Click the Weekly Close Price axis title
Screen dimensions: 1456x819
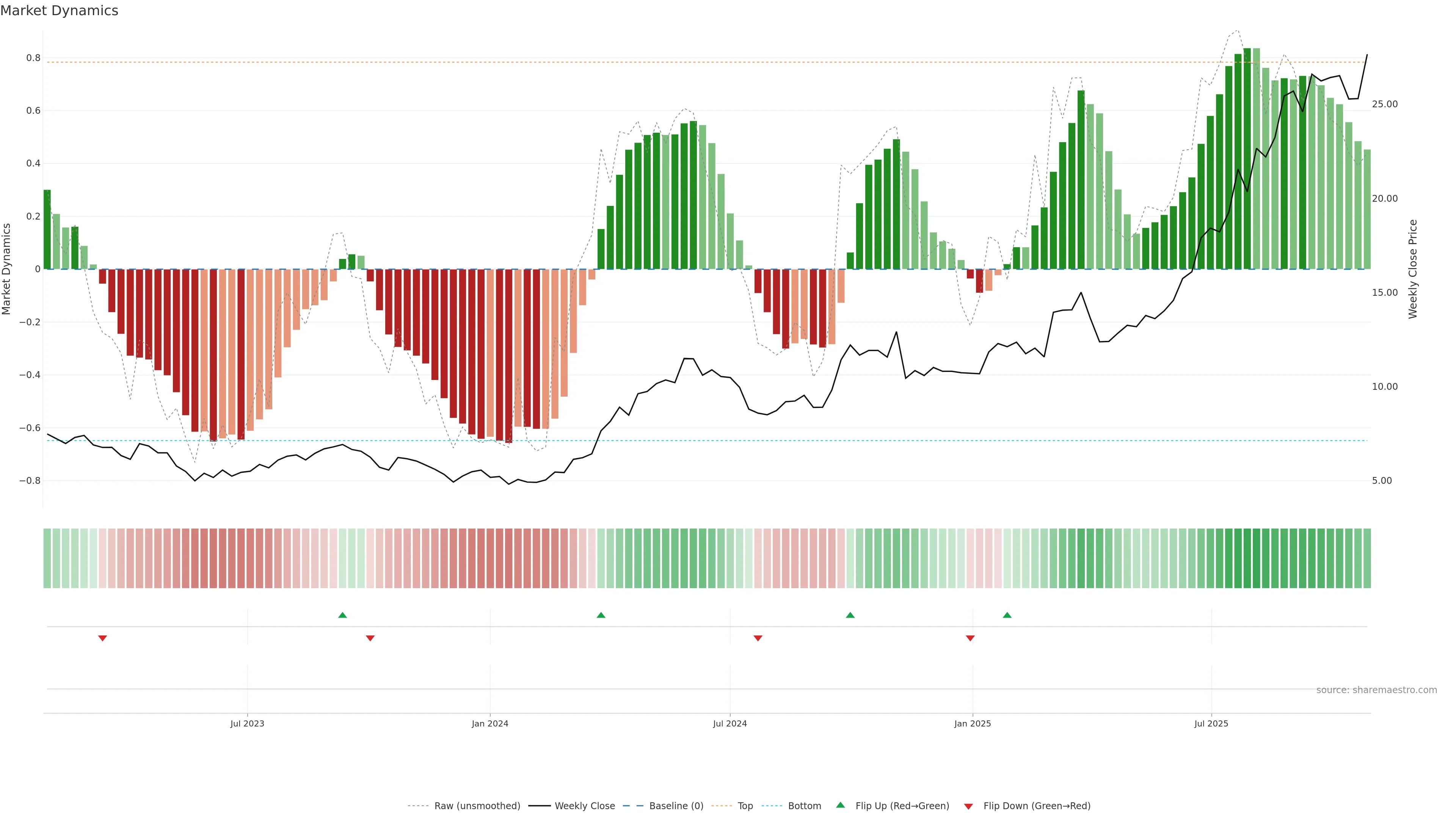(1412, 269)
